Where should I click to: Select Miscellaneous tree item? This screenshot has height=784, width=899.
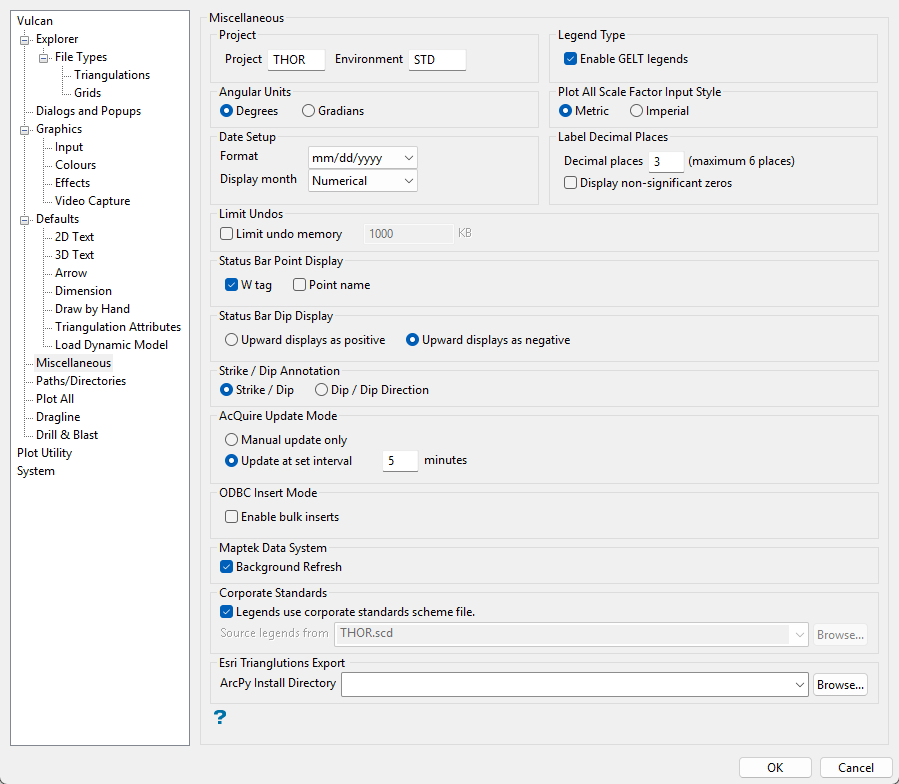[73, 362]
